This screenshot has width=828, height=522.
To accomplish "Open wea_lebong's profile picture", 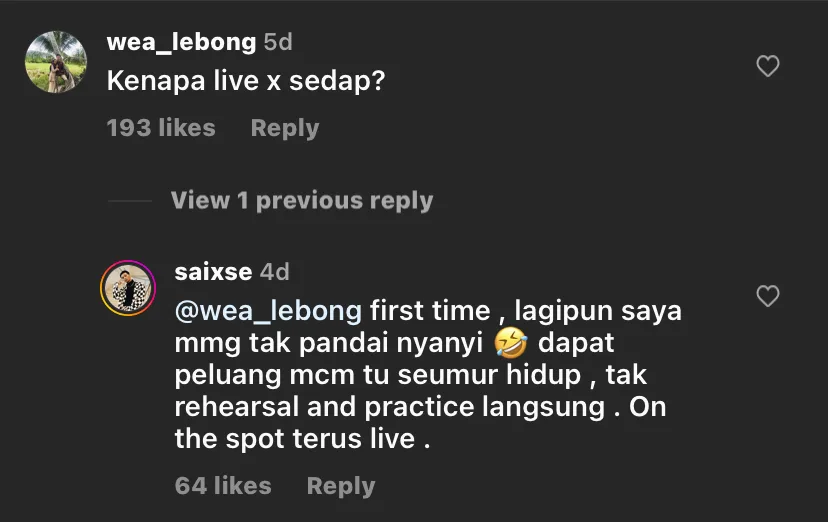I will pyautogui.click(x=55, y=62).
